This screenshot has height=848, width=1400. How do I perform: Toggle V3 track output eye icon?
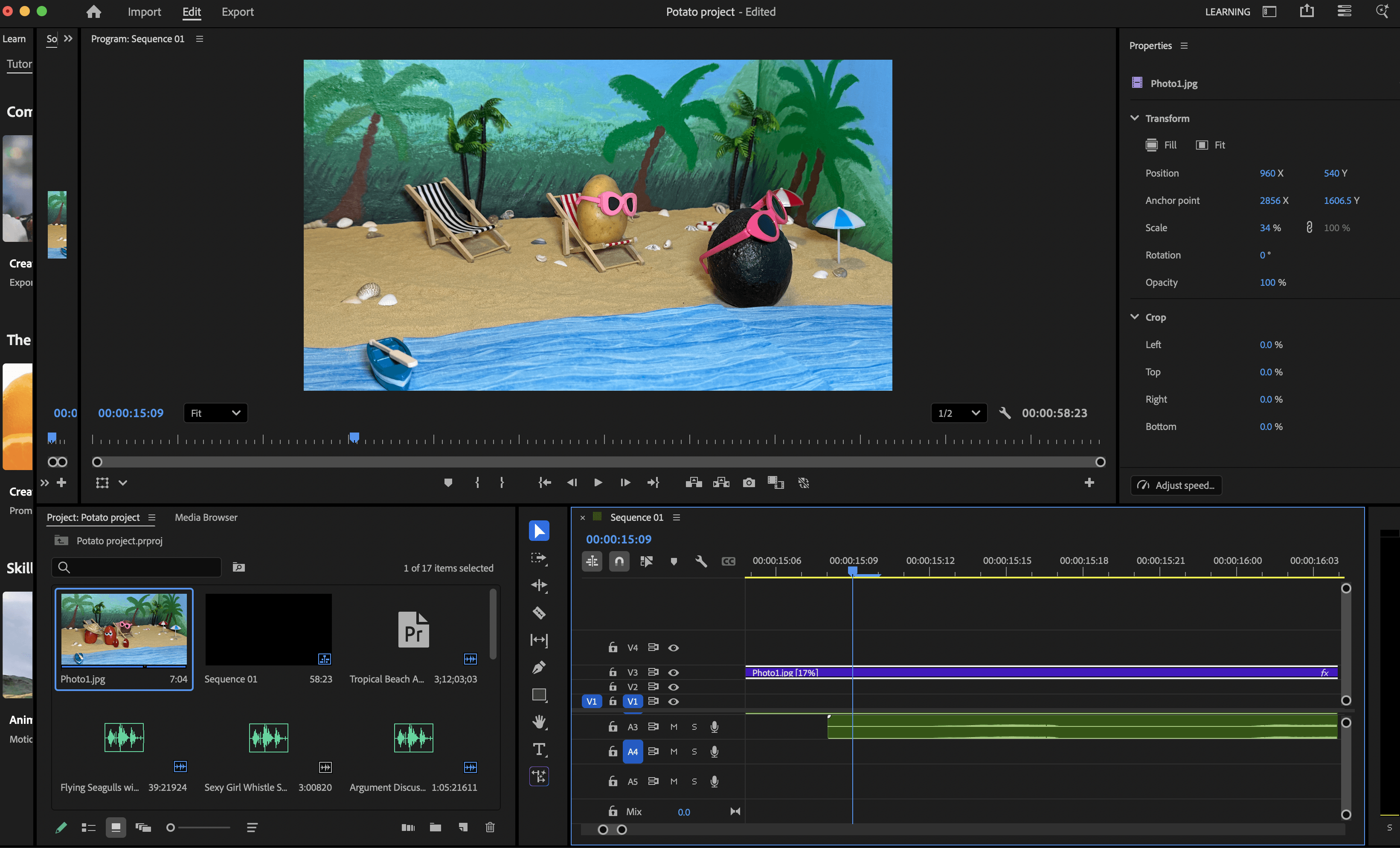pyautogui.click(x=673, y=673)
